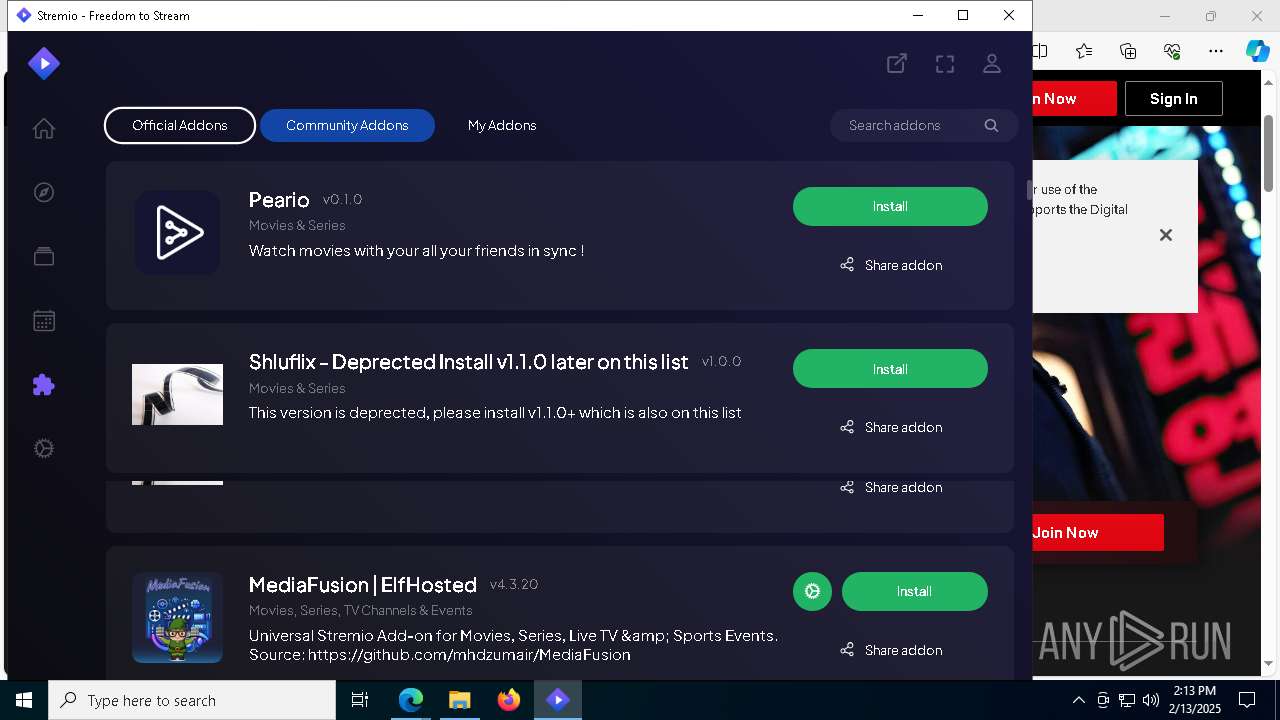Click the MediaFusion | ElfHosted title
The height and width of the screenshot is (720, 1280).
click(363, 585)
